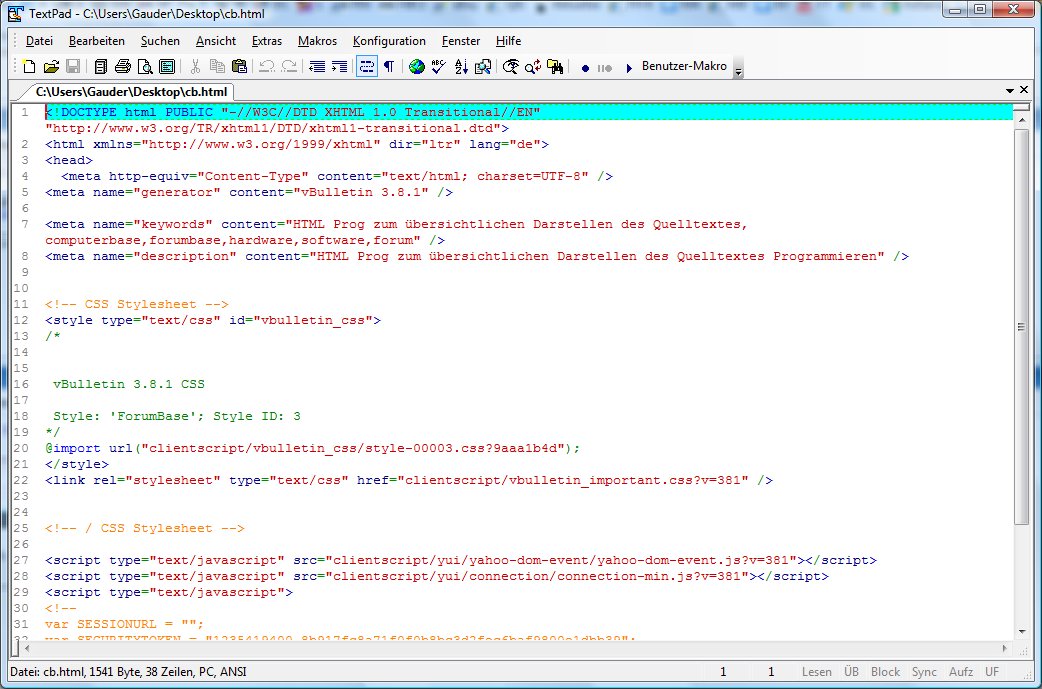Image resolution: width=1042 pixels, height=689 pixels.
Task: Click the vertical scrollbar thumb
Action: [1022, 326]
